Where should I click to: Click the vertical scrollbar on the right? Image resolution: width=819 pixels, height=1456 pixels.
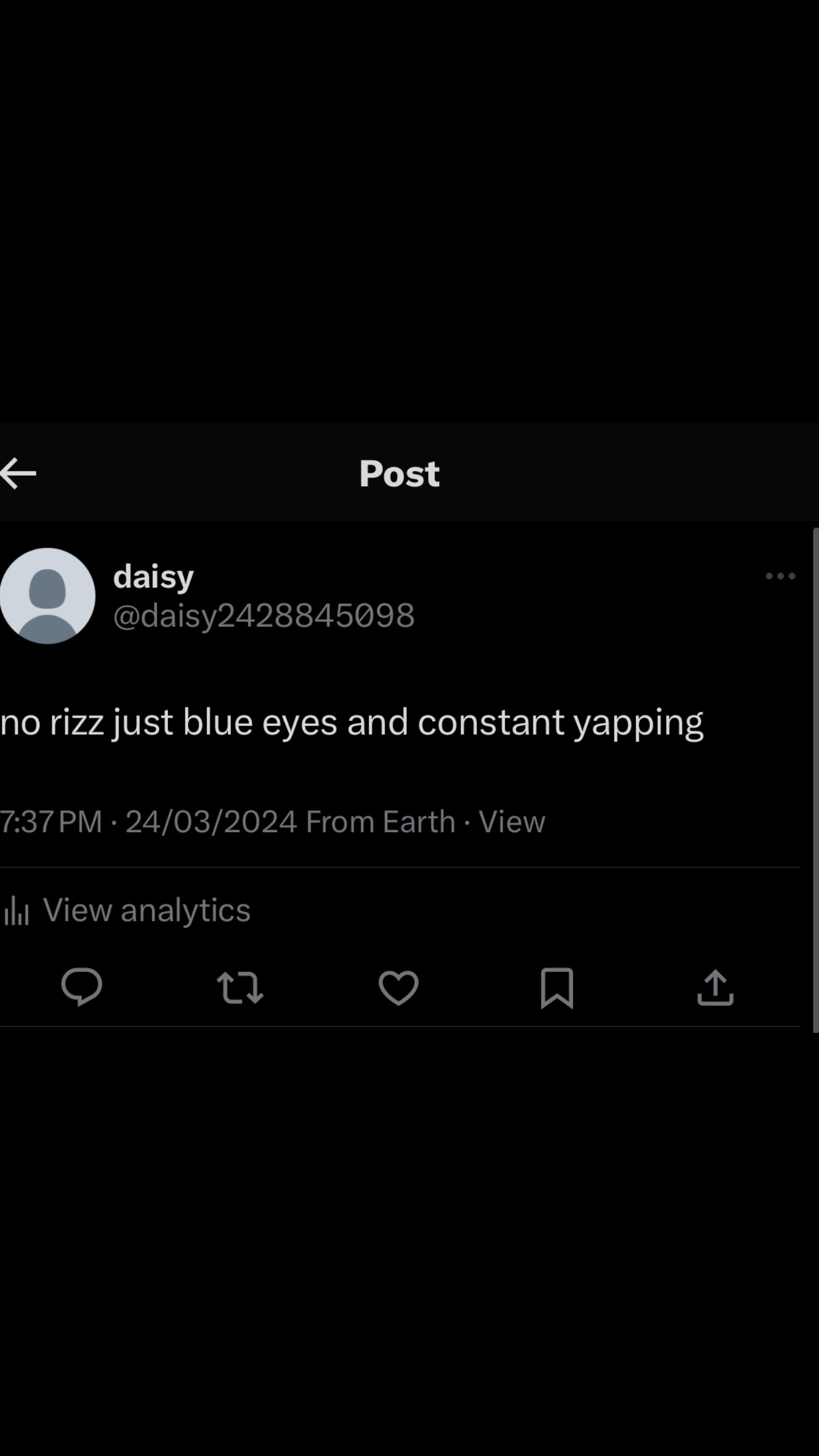(x=815, y=779)
